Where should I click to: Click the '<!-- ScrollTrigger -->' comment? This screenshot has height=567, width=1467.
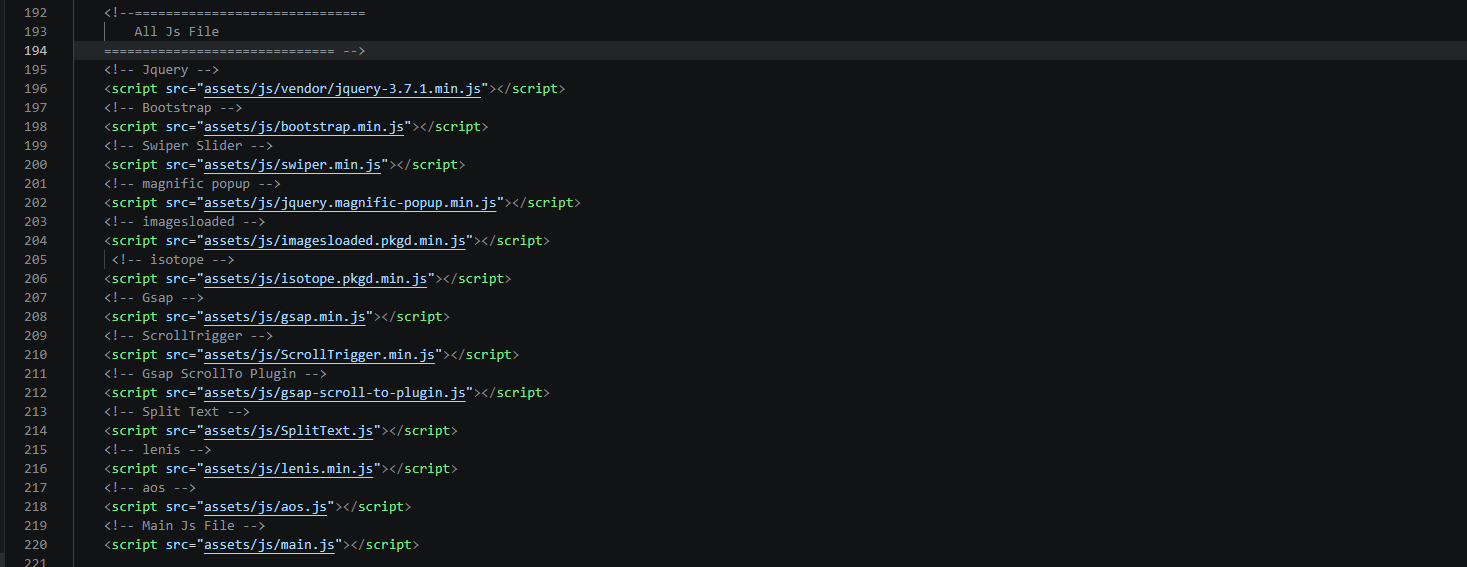coord(188,335)
